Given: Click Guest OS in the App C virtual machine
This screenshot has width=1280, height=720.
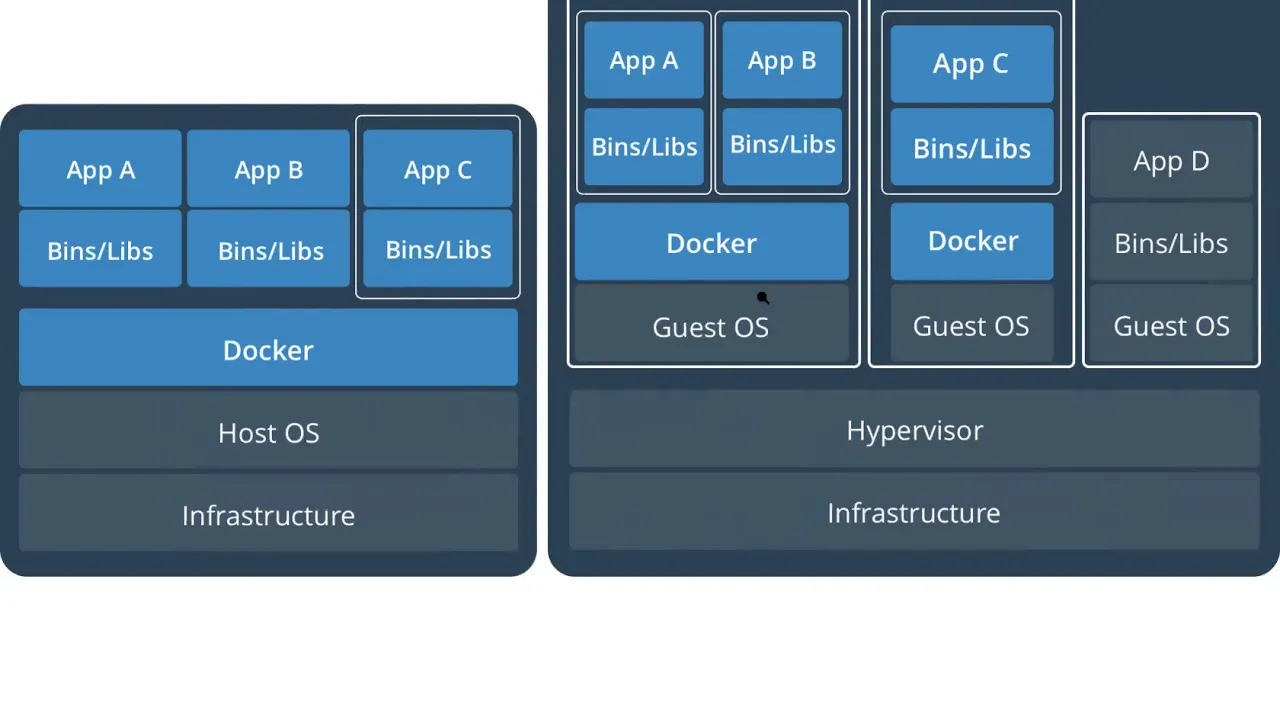Looking at the screenshot, I should point(972,324).
